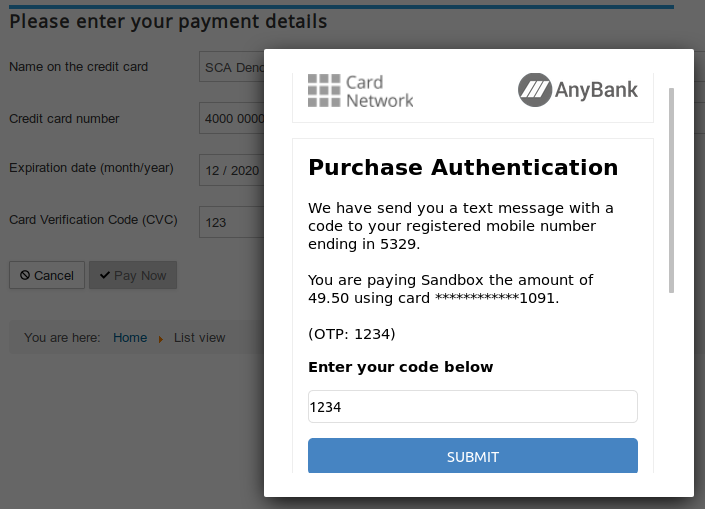The width and height of the screenshot is (705, 509).
Task: Focus the Expiration date input field
Action: 231,171
